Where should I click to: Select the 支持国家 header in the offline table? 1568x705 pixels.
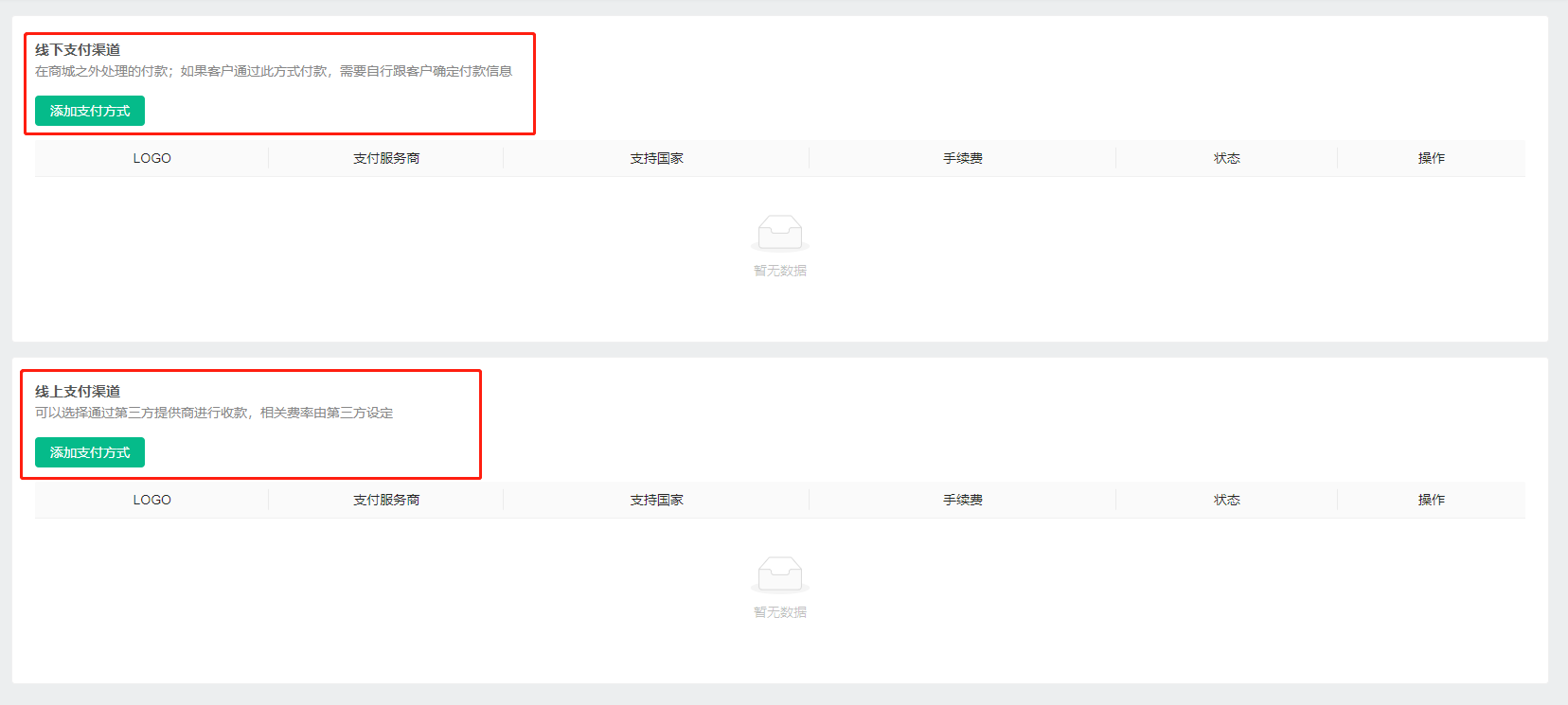point(656,158)
